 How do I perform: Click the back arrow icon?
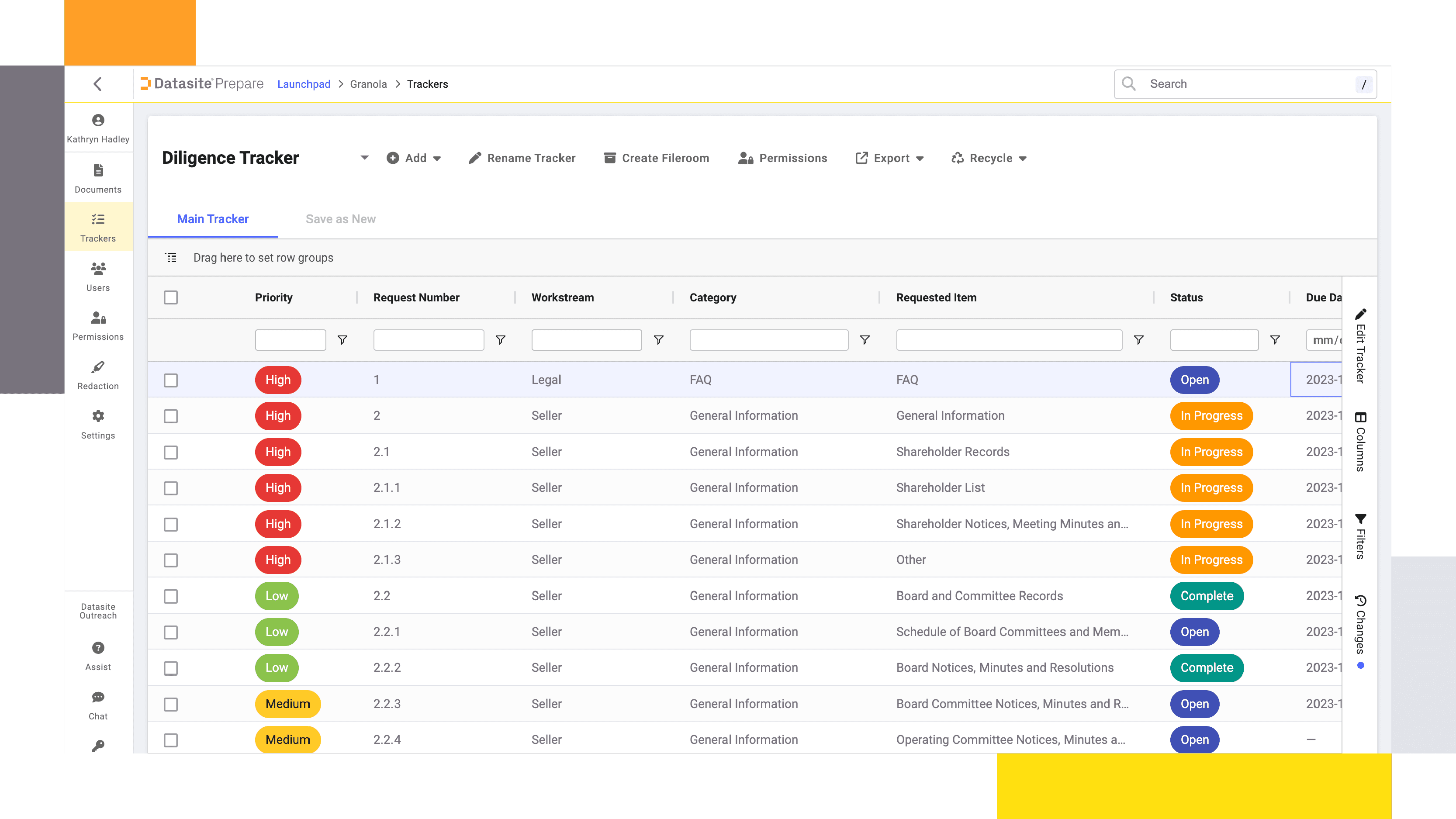click(x=97, y=84)
